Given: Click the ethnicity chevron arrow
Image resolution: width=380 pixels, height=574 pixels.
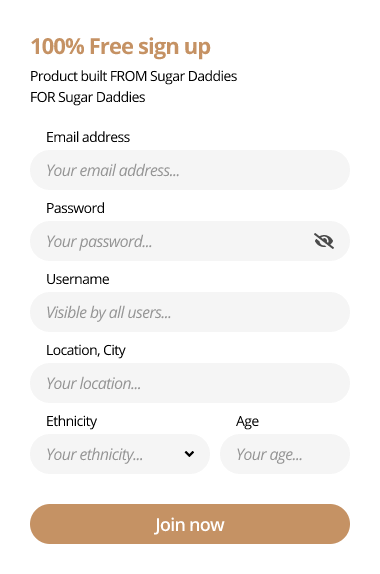Looking at the screenshot, I should tap(189, 454).
